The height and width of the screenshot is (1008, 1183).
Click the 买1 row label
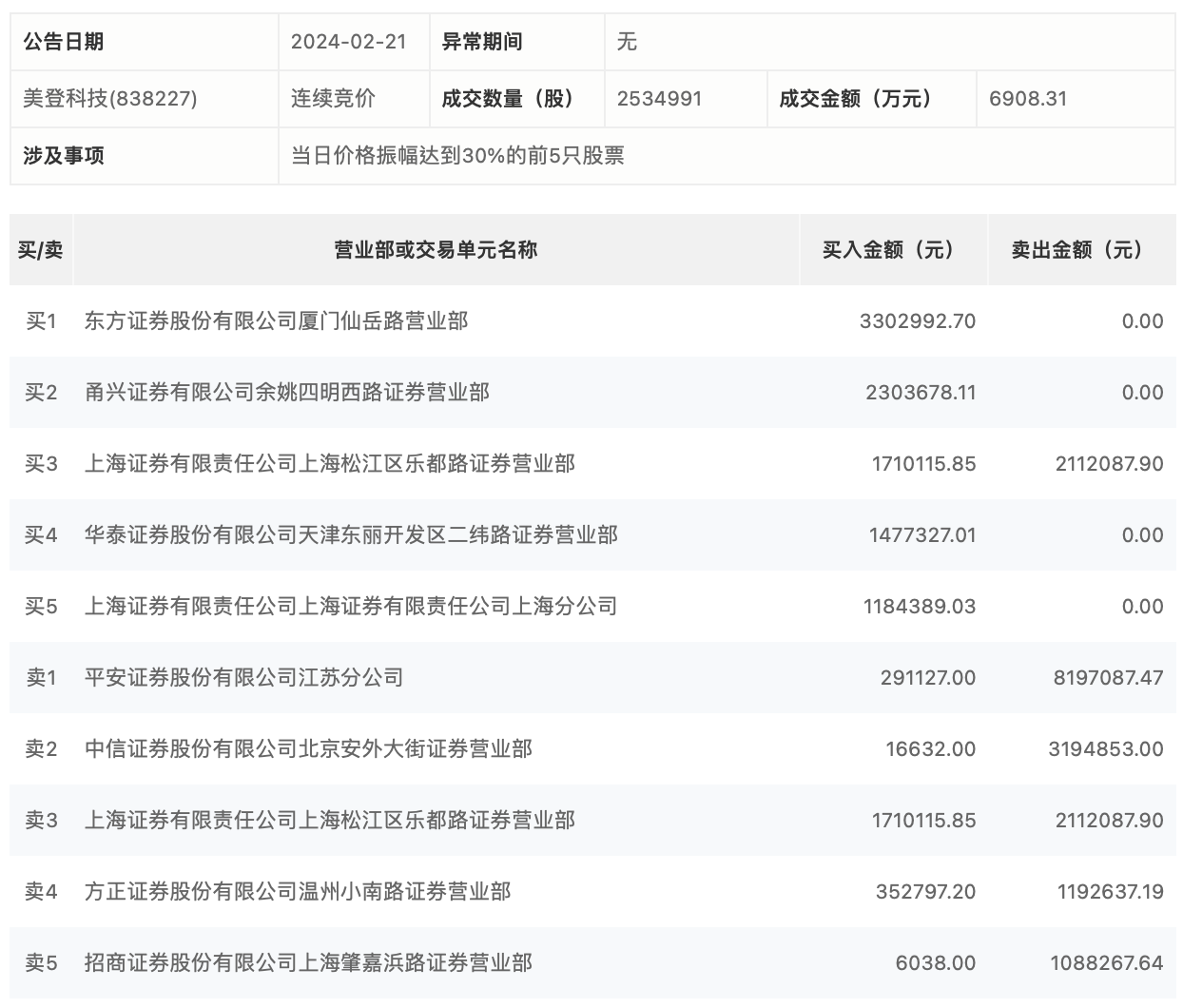pos(41,321)
